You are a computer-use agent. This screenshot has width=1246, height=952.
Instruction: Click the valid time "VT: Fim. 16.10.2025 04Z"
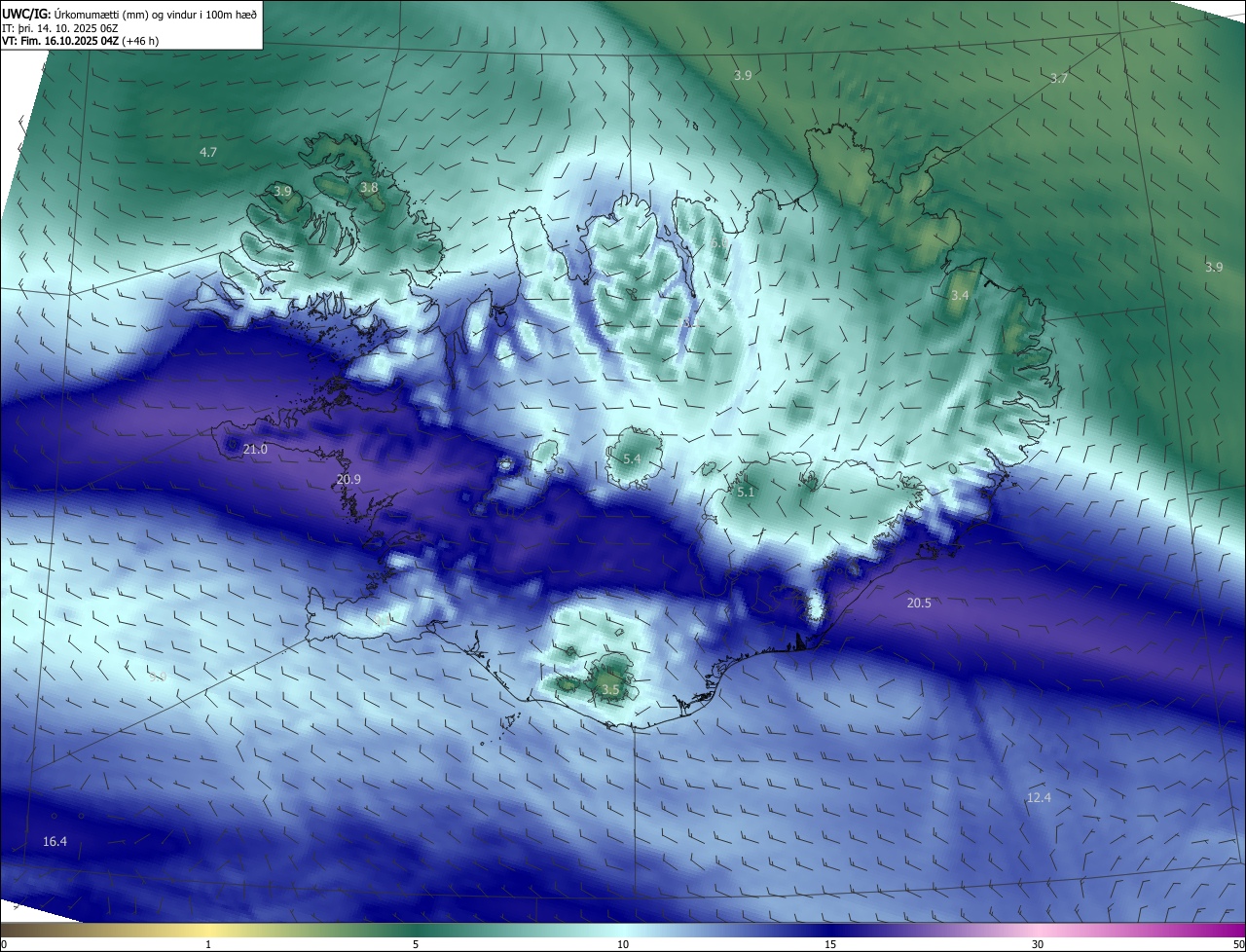pyautogui.click(x=62, y=41)
